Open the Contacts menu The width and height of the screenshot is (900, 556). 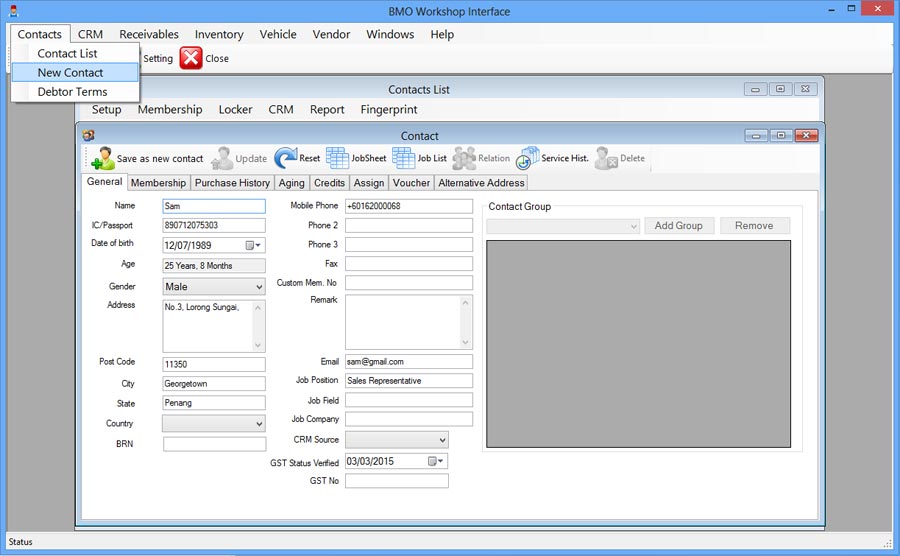[40, 34]
